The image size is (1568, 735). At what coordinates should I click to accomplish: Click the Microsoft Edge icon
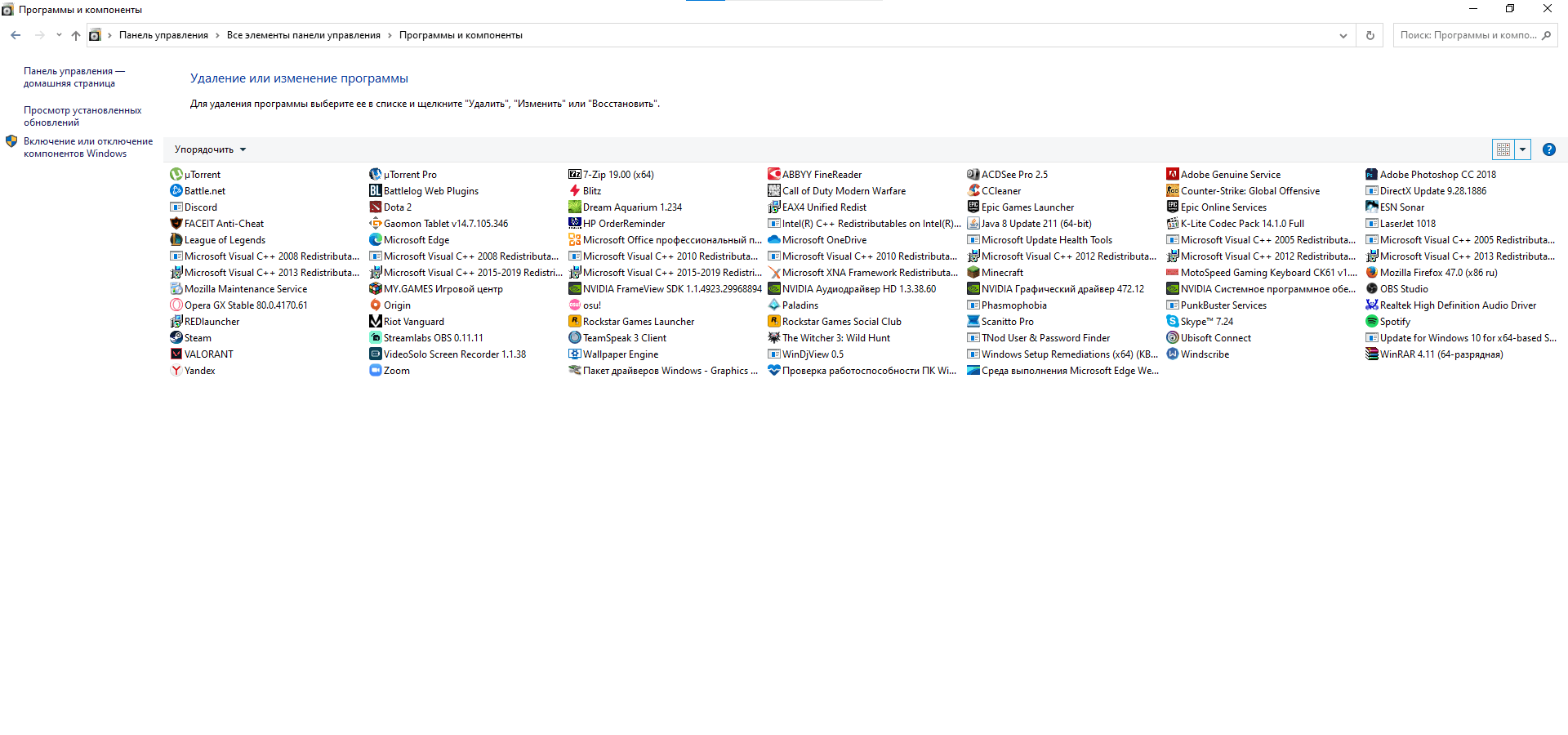coord(375,239)
